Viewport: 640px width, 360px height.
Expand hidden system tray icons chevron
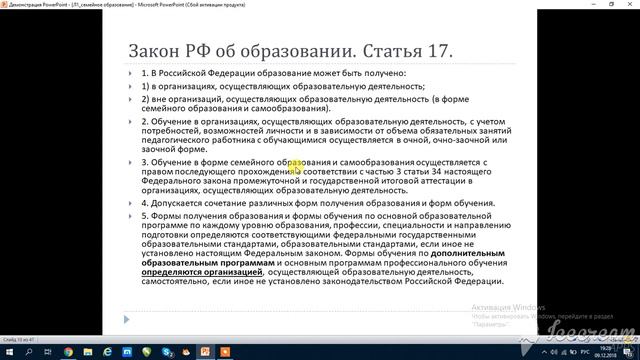coord(544,352)
